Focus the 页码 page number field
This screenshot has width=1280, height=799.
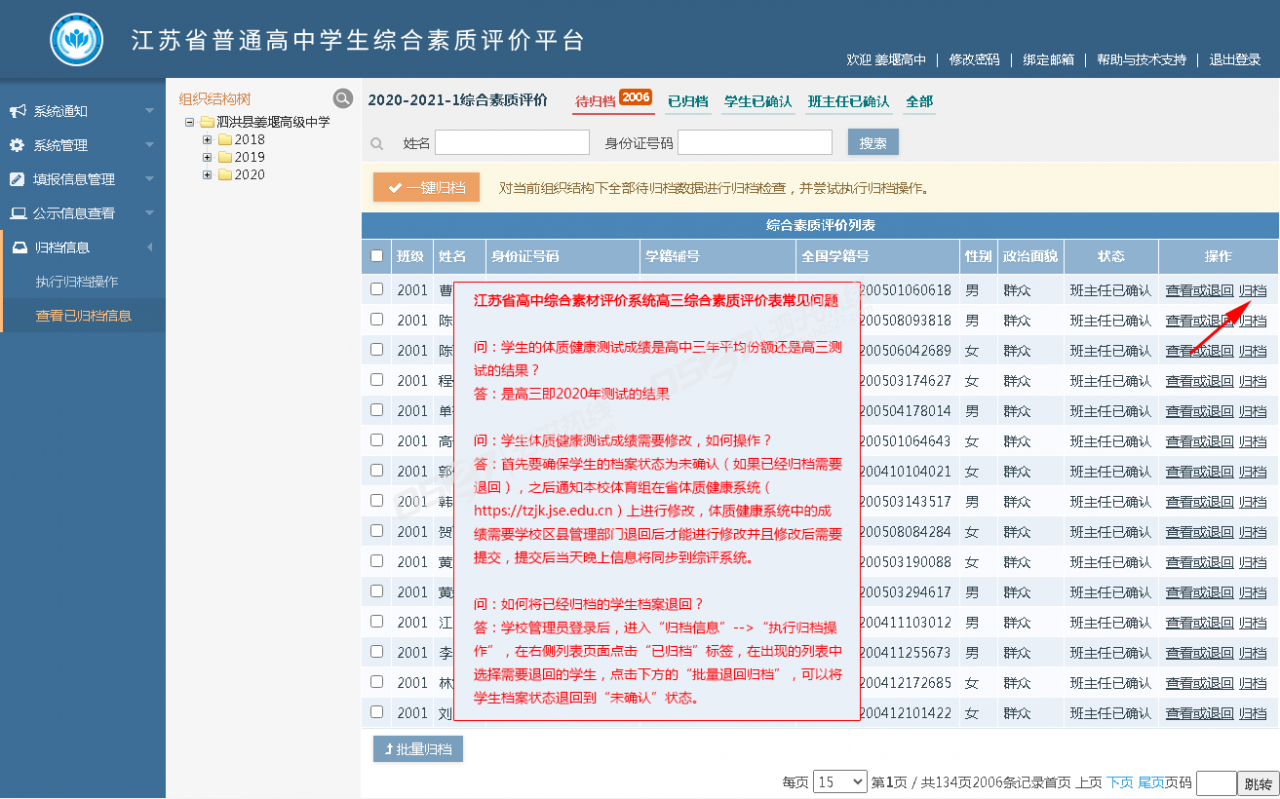(1216, 783)
